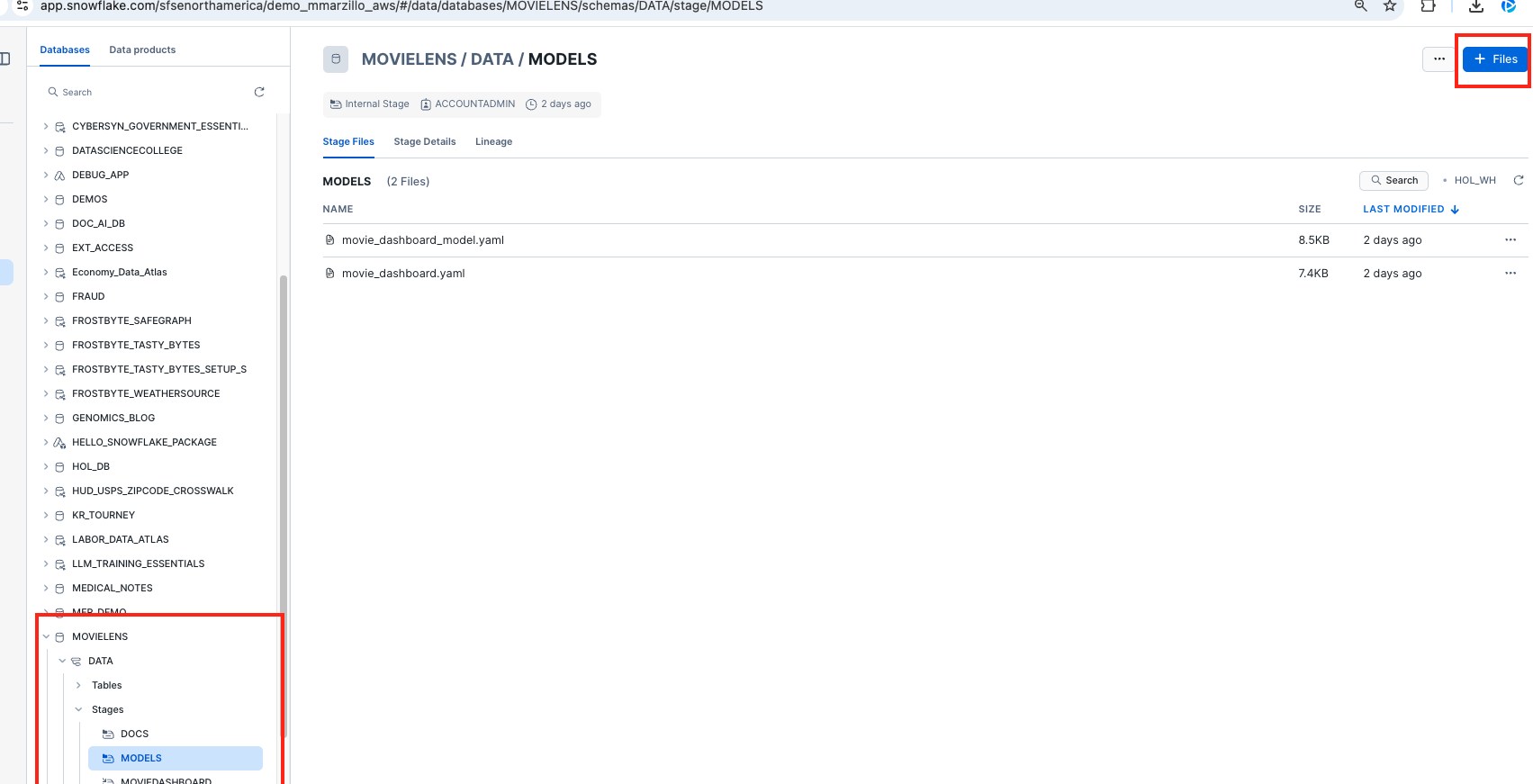Sort by SIZE column header
Image resolution: width=1533 pixels, height=784 pixels.
click(1310, 210)
